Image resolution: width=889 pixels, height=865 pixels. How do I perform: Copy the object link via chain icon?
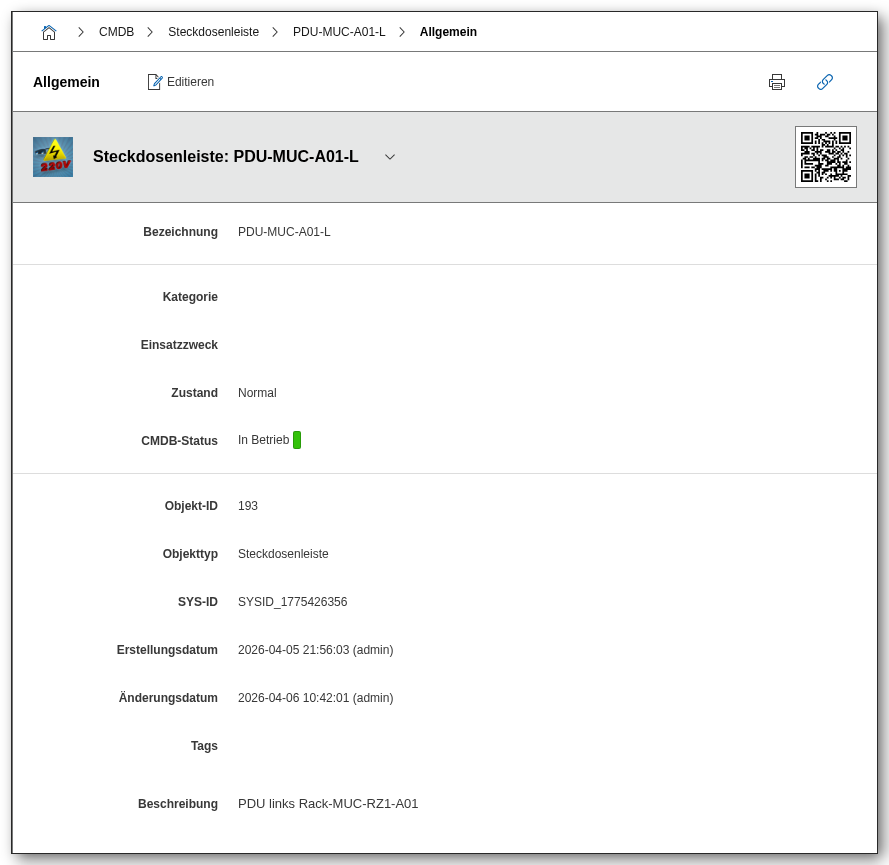pyautogui.click(x=825, y=82)
